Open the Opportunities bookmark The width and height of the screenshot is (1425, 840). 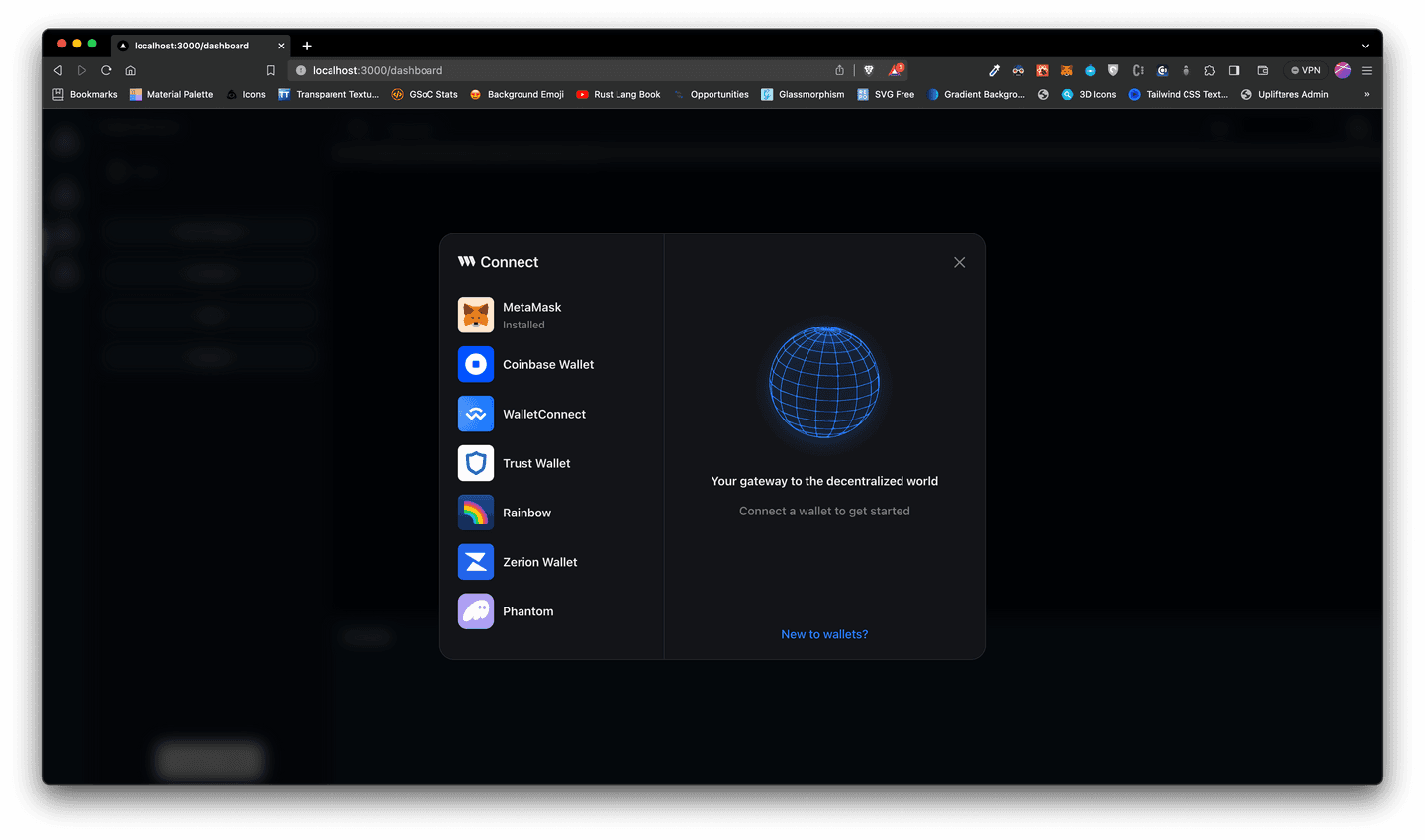(x=711, y=94)
